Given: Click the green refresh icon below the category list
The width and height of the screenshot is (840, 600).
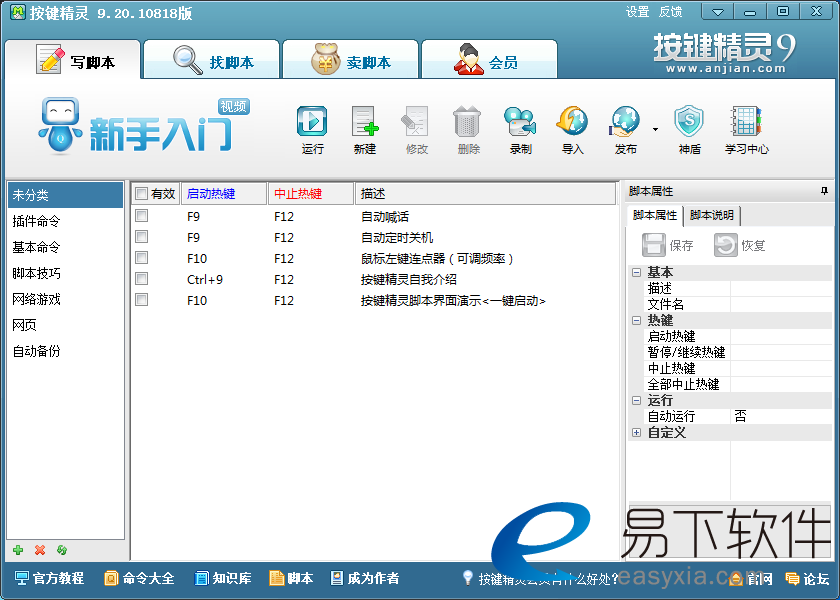Looking at the screenshot, I should [x=62, y=550].
